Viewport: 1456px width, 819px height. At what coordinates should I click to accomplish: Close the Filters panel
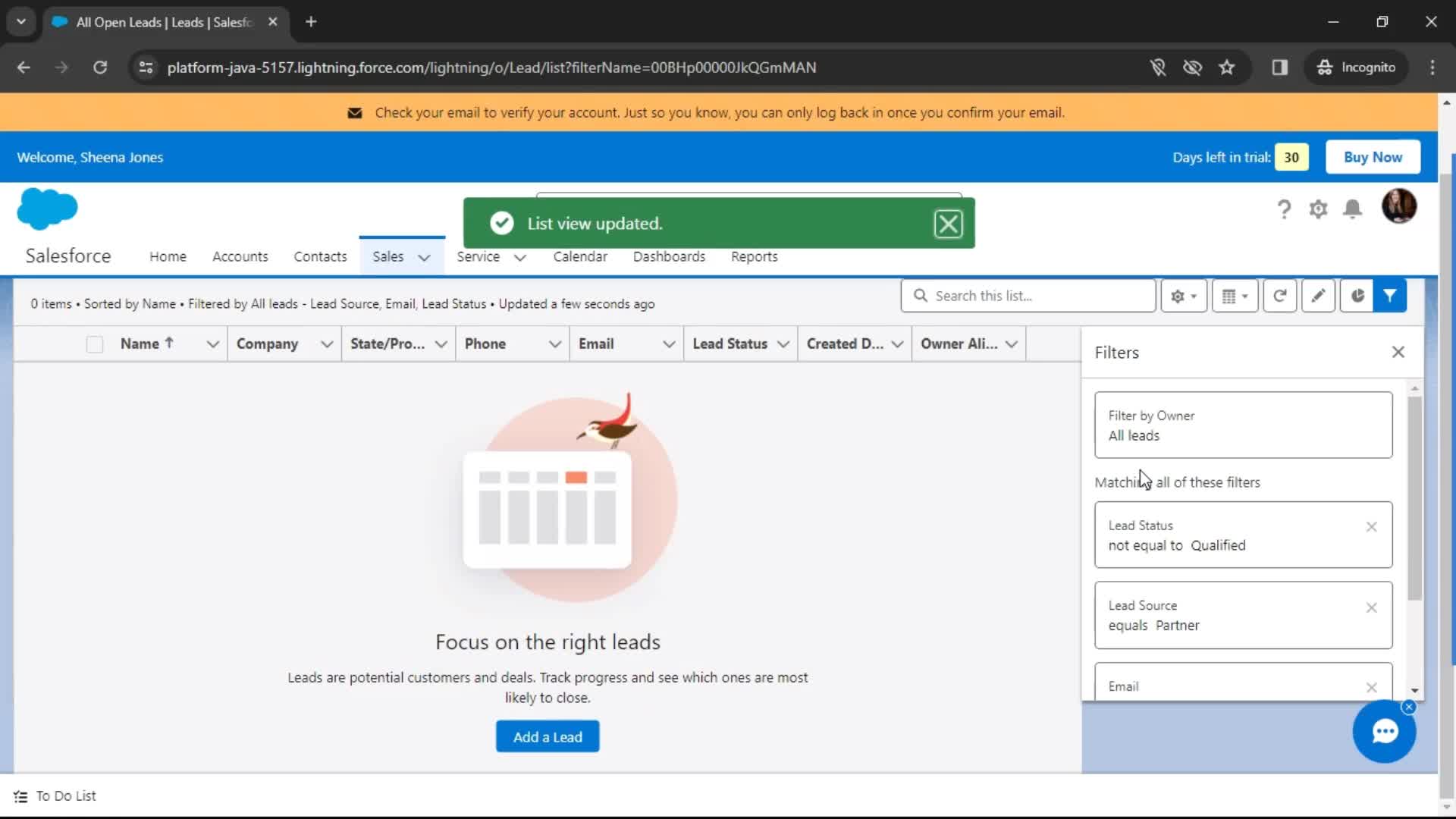pyautogui.click(x=1398, y=352)
